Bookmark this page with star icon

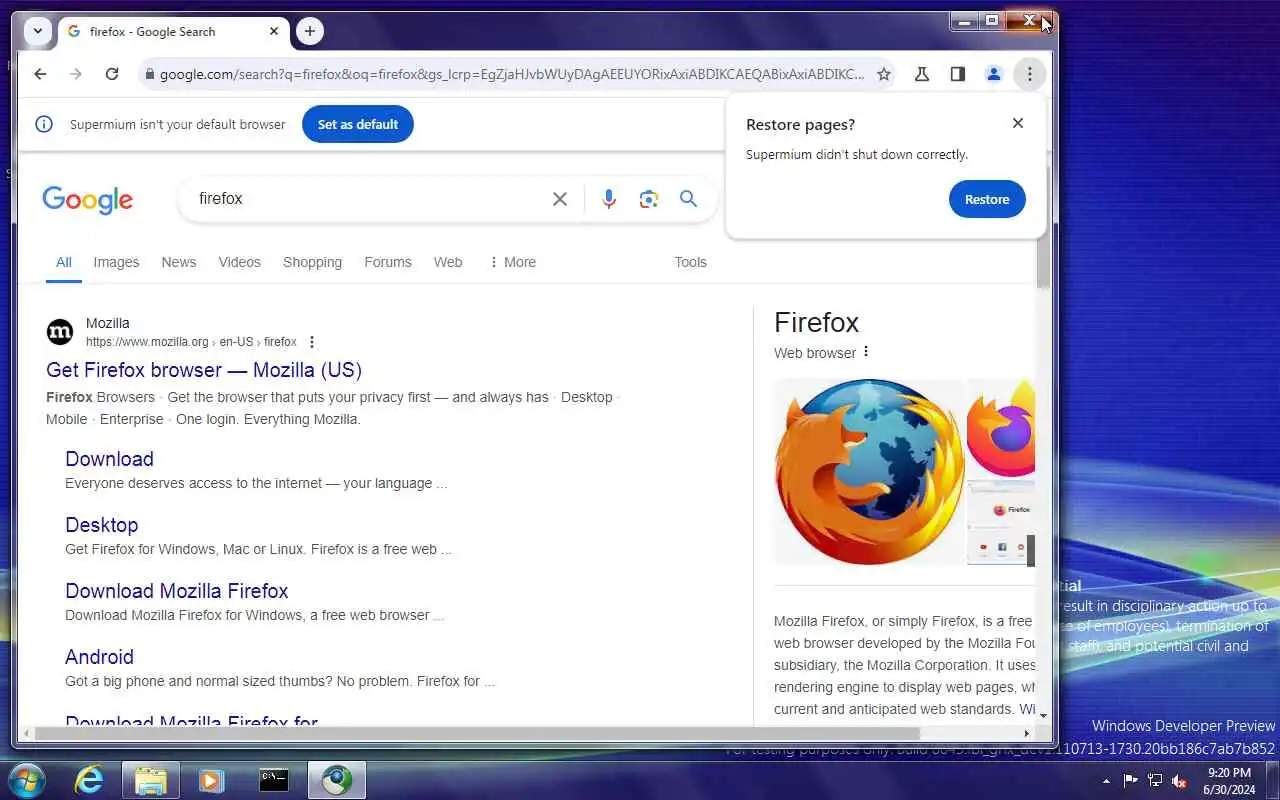tap(884, 74)
